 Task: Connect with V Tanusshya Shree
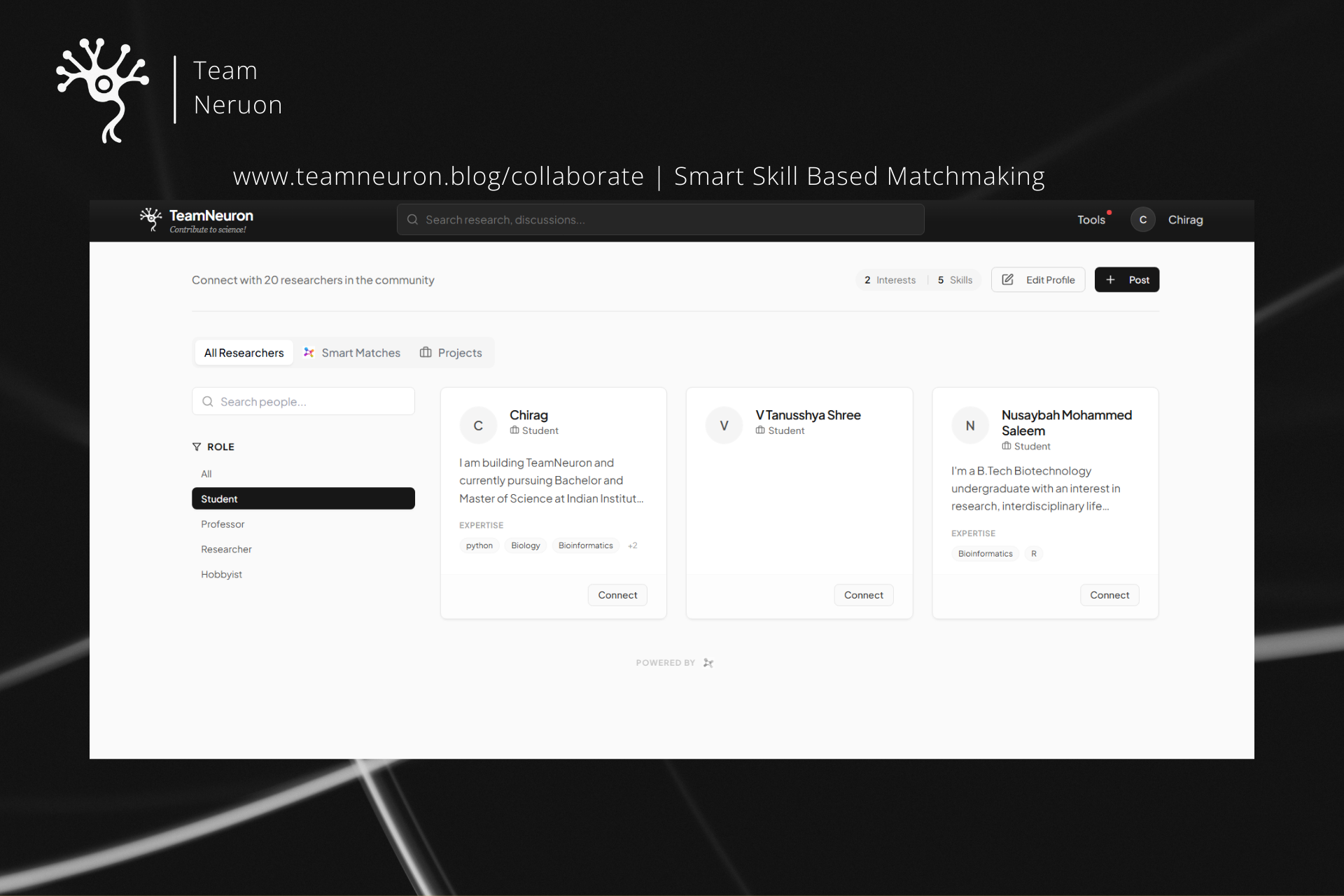863,595
